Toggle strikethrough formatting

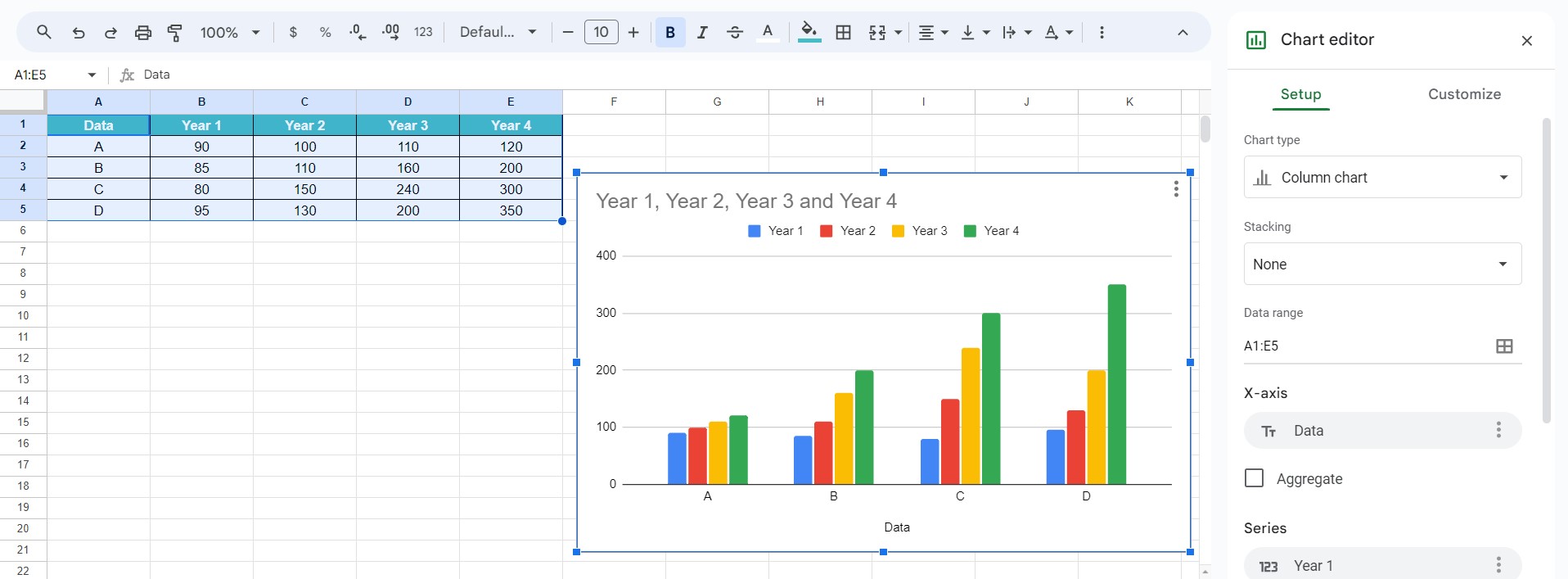point(735,33)
